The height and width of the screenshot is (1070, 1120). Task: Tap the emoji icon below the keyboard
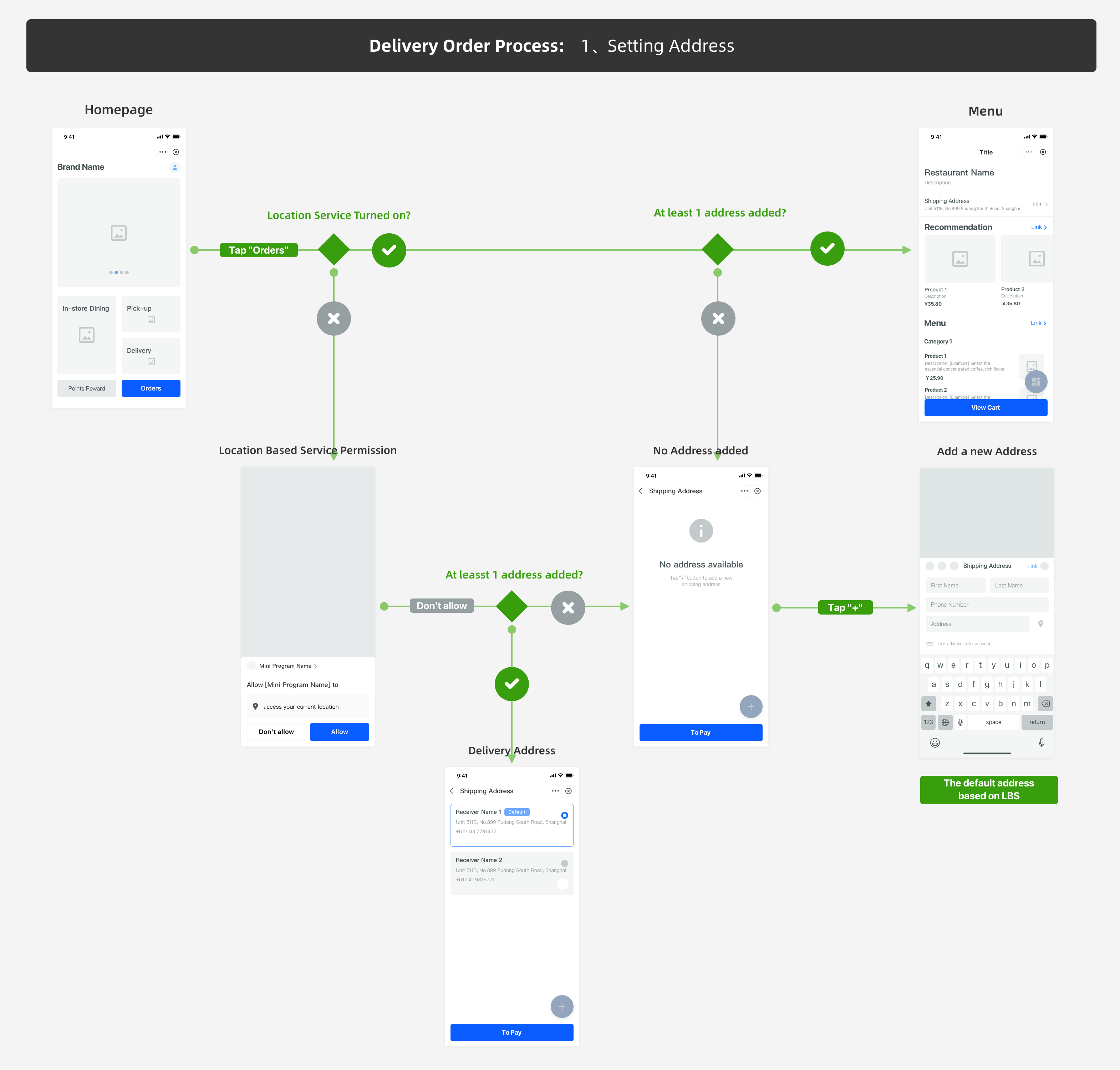(935, 743)
